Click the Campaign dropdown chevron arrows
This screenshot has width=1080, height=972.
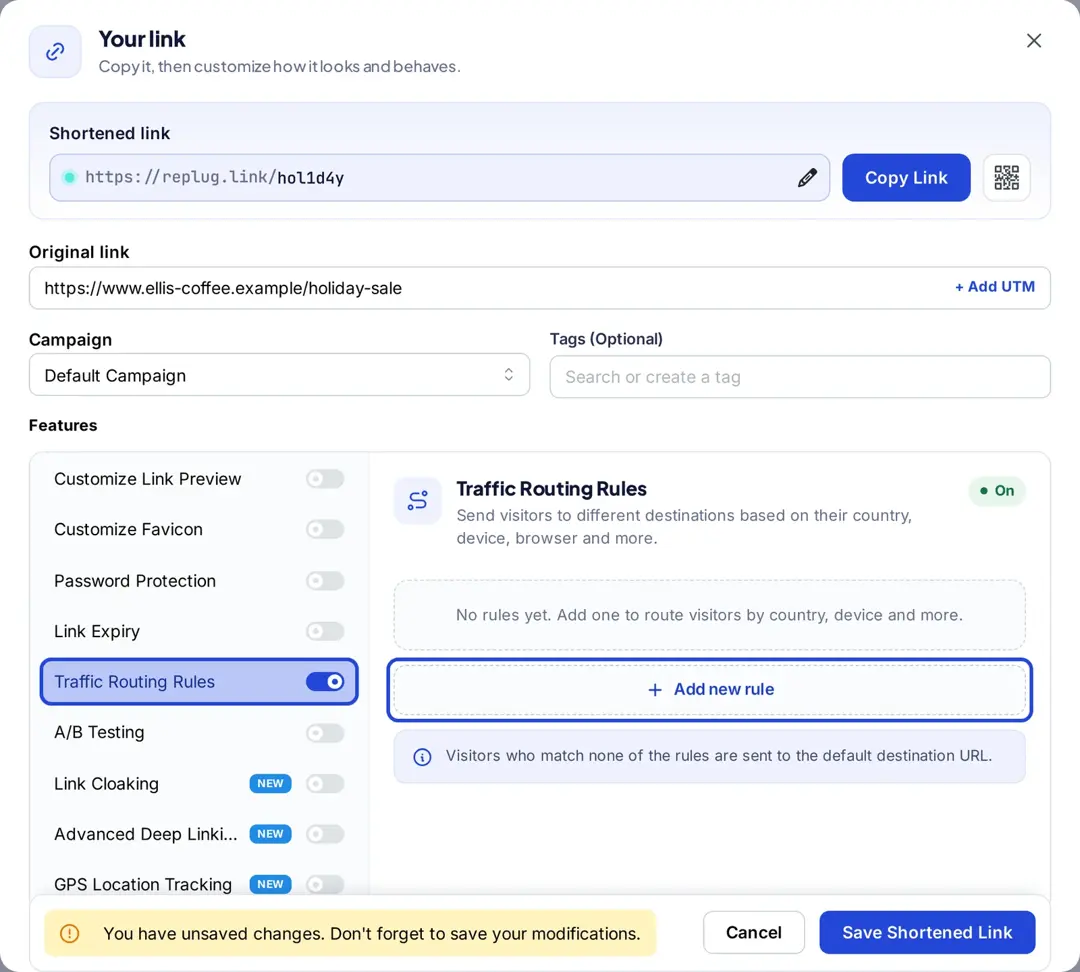(x=508, y=375)
